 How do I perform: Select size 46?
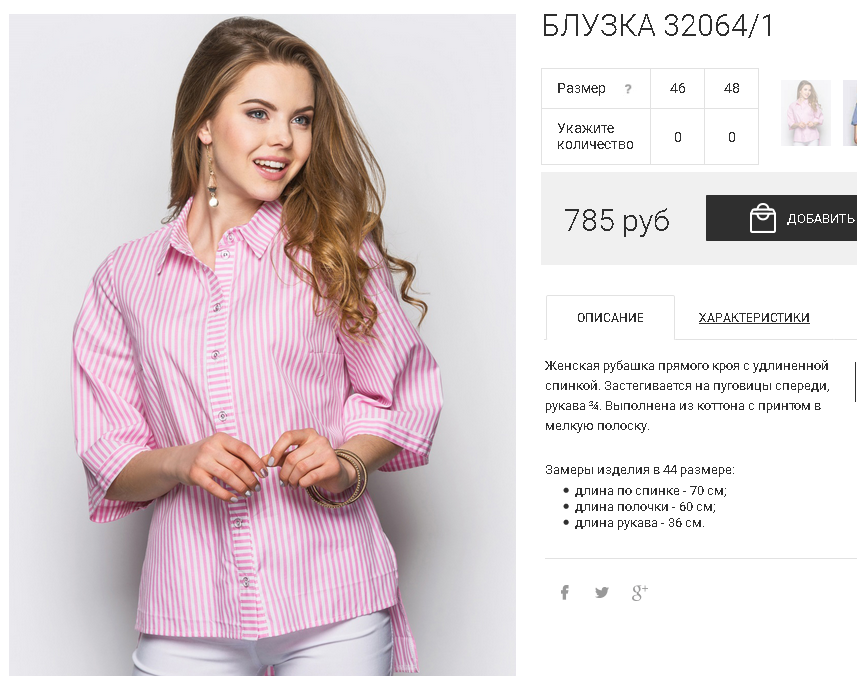(677, 89)
